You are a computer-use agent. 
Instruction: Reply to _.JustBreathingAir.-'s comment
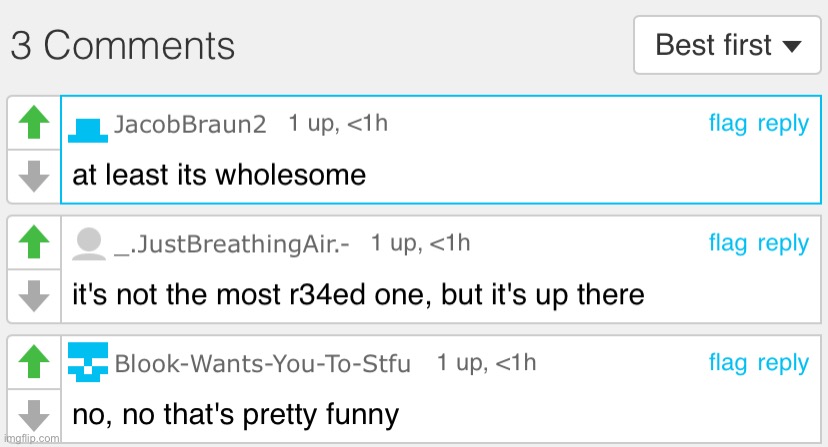point(783,245)
